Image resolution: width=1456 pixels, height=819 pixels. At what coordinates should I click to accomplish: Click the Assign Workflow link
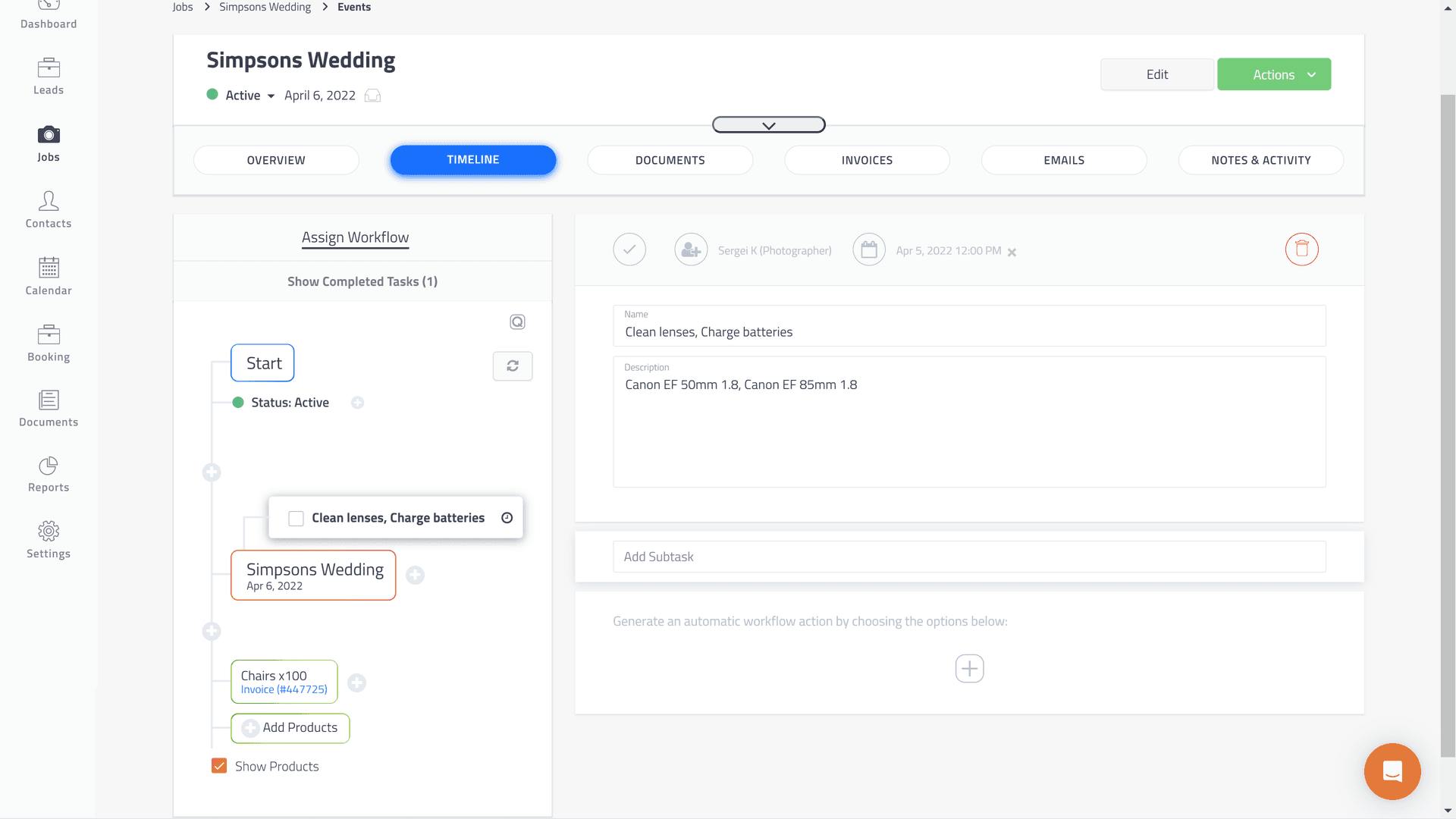[355, 237]
